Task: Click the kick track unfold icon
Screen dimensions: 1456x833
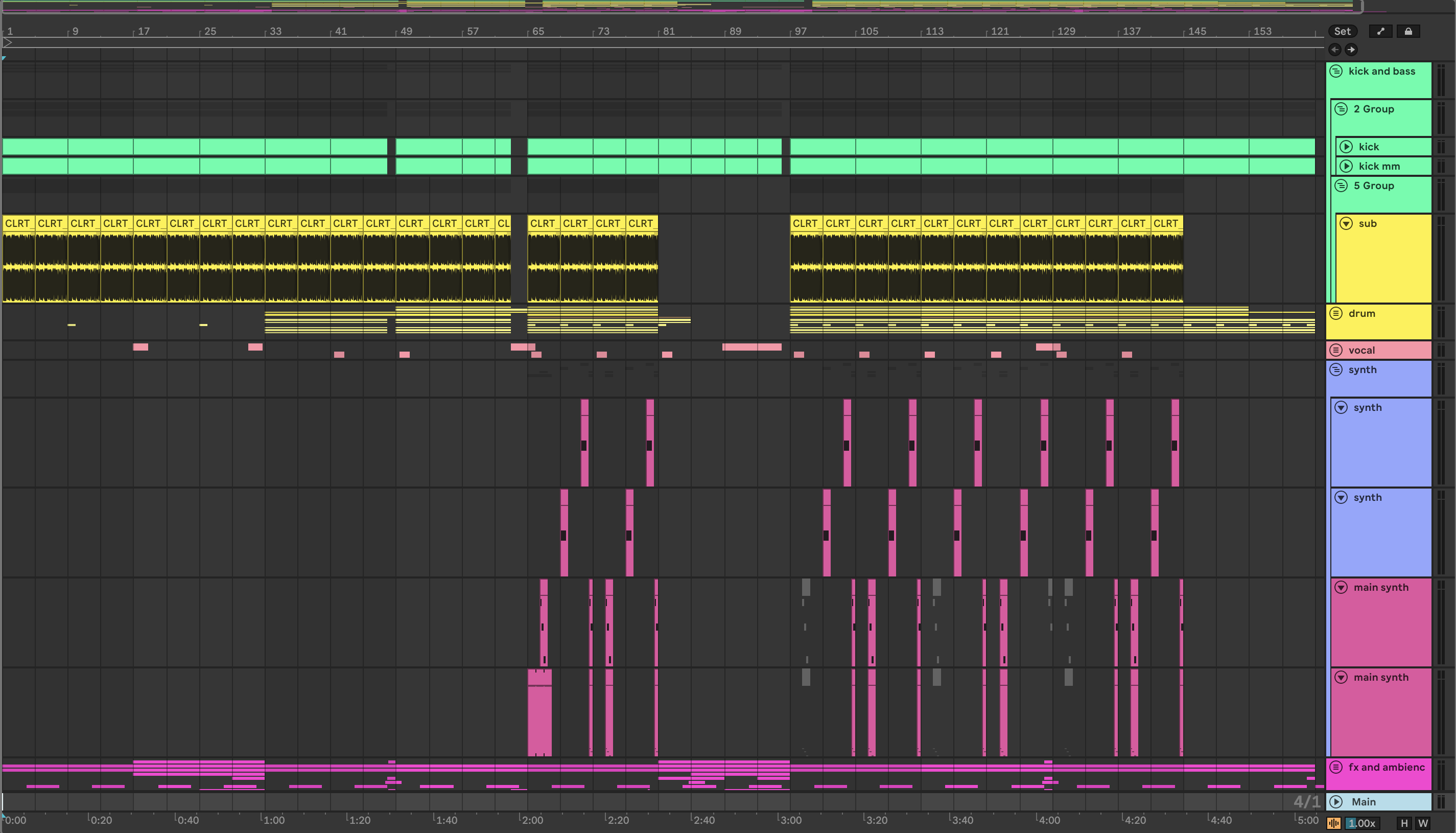Action: (1346, 147)
